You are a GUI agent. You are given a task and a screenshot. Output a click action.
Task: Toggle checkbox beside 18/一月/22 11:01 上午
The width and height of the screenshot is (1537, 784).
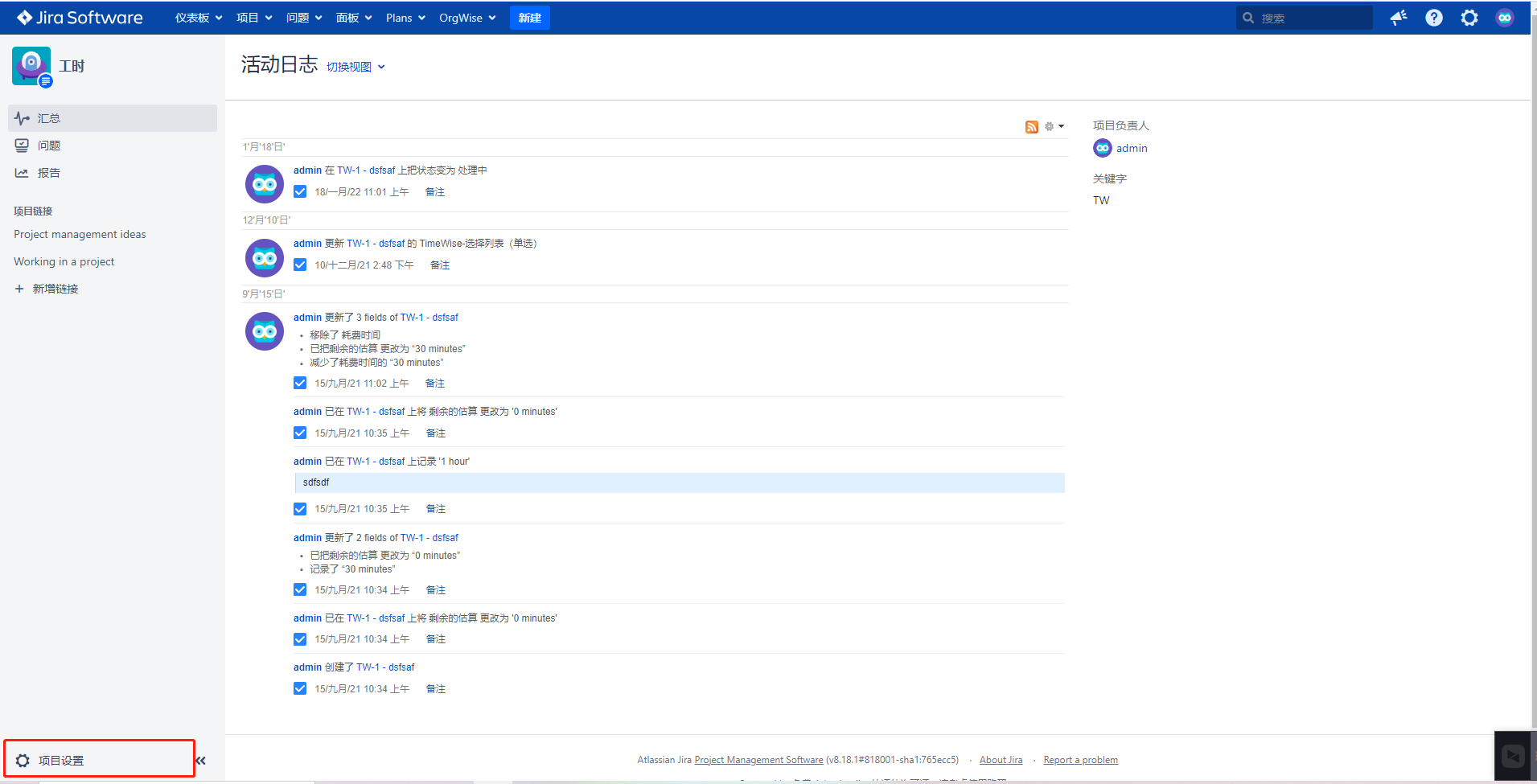pyautogui.click(x=300, y=192)
